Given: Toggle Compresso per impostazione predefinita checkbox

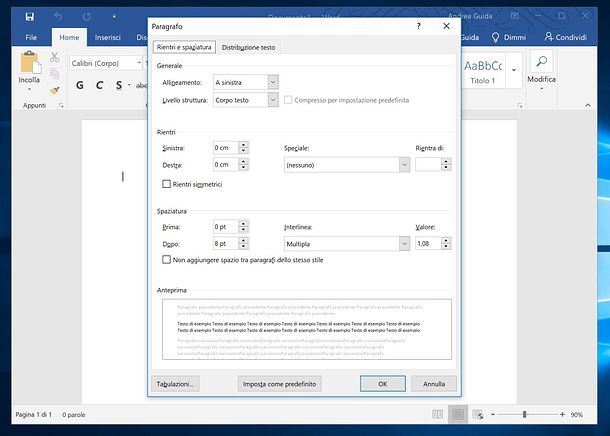Looking at the screenshot, I should 288,100.
